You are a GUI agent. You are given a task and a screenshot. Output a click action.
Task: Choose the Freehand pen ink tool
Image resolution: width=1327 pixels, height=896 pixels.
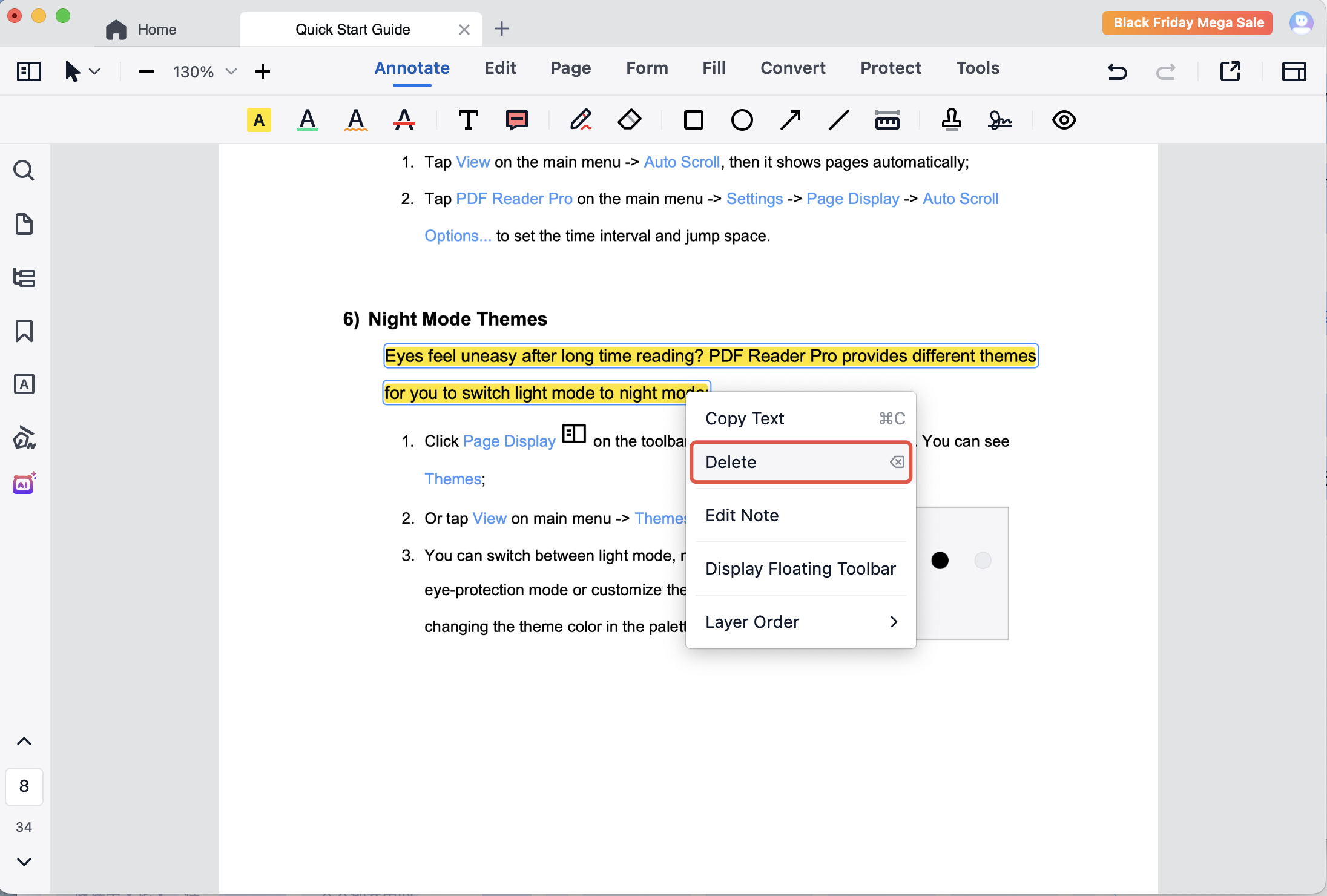pos(581,120)
